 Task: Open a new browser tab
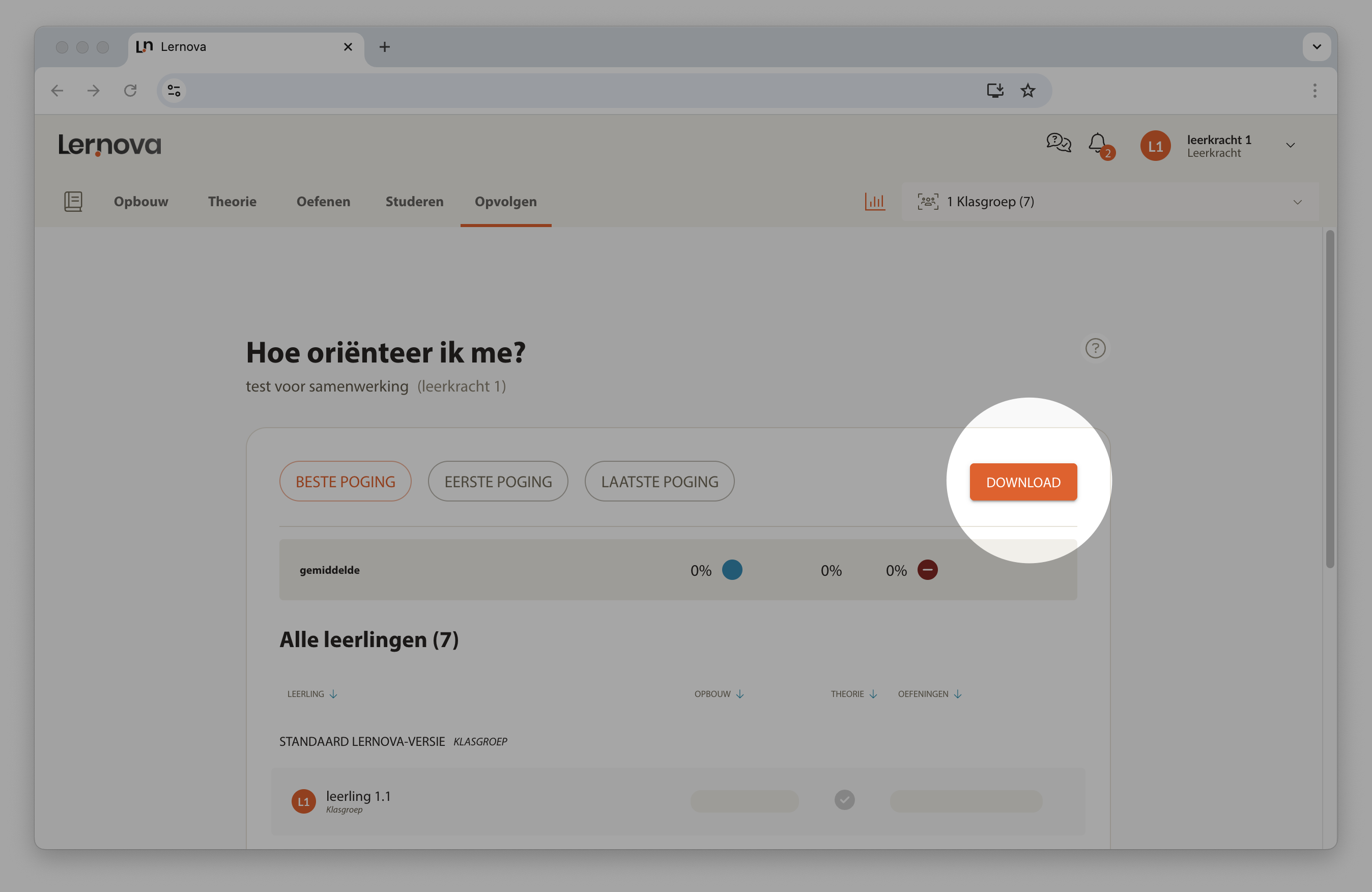pyautogui.click(x=385, y=47)
